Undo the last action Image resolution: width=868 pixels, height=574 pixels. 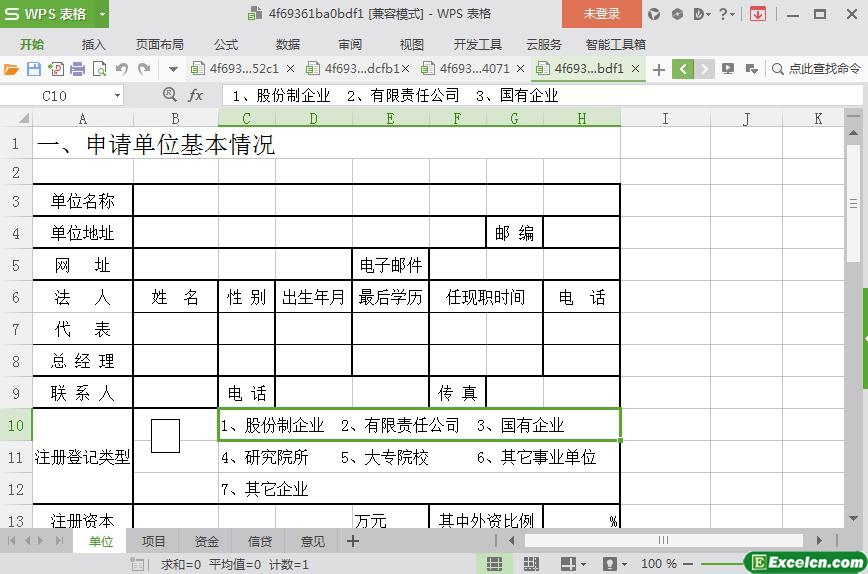[x=122, y=69]
